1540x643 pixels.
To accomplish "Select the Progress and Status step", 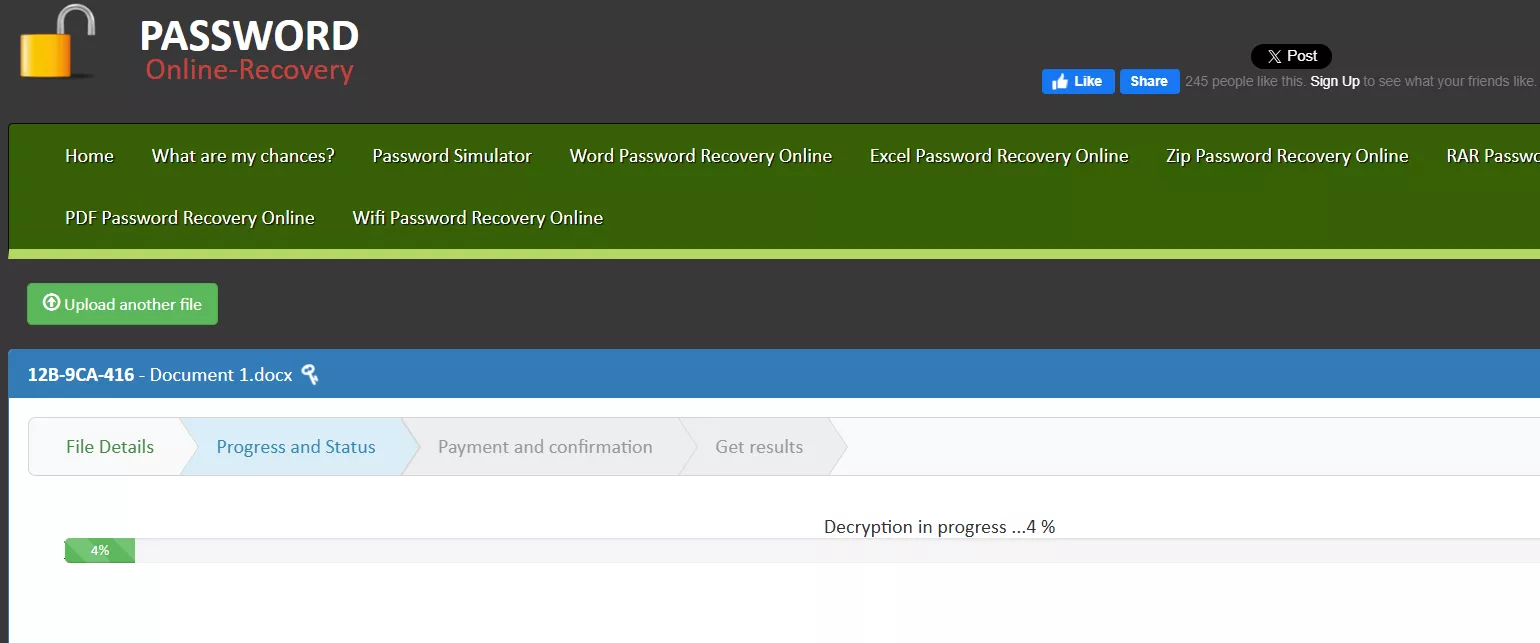I will click(x=296, y=447).
